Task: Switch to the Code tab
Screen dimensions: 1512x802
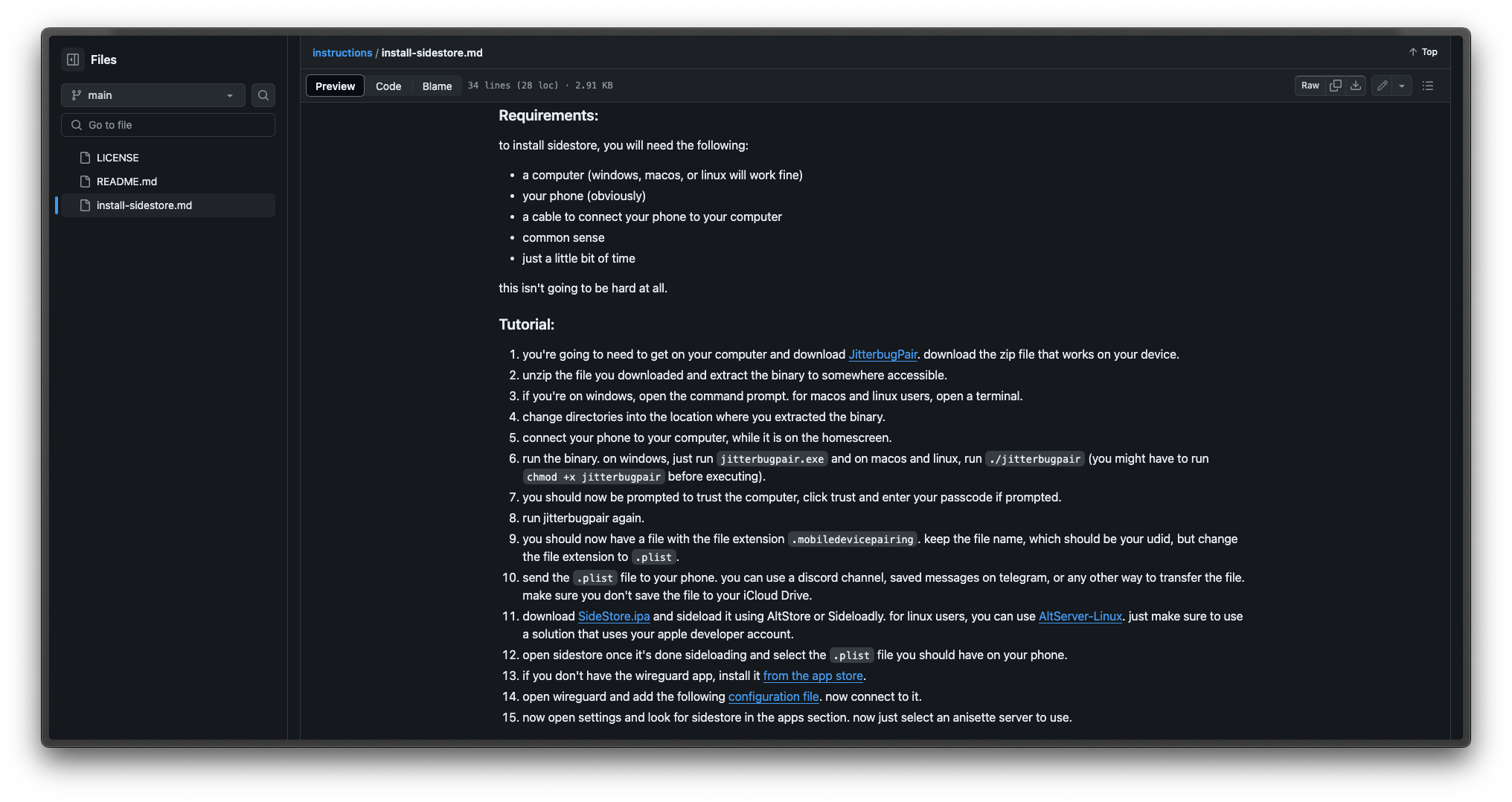Action: [388, 86]
